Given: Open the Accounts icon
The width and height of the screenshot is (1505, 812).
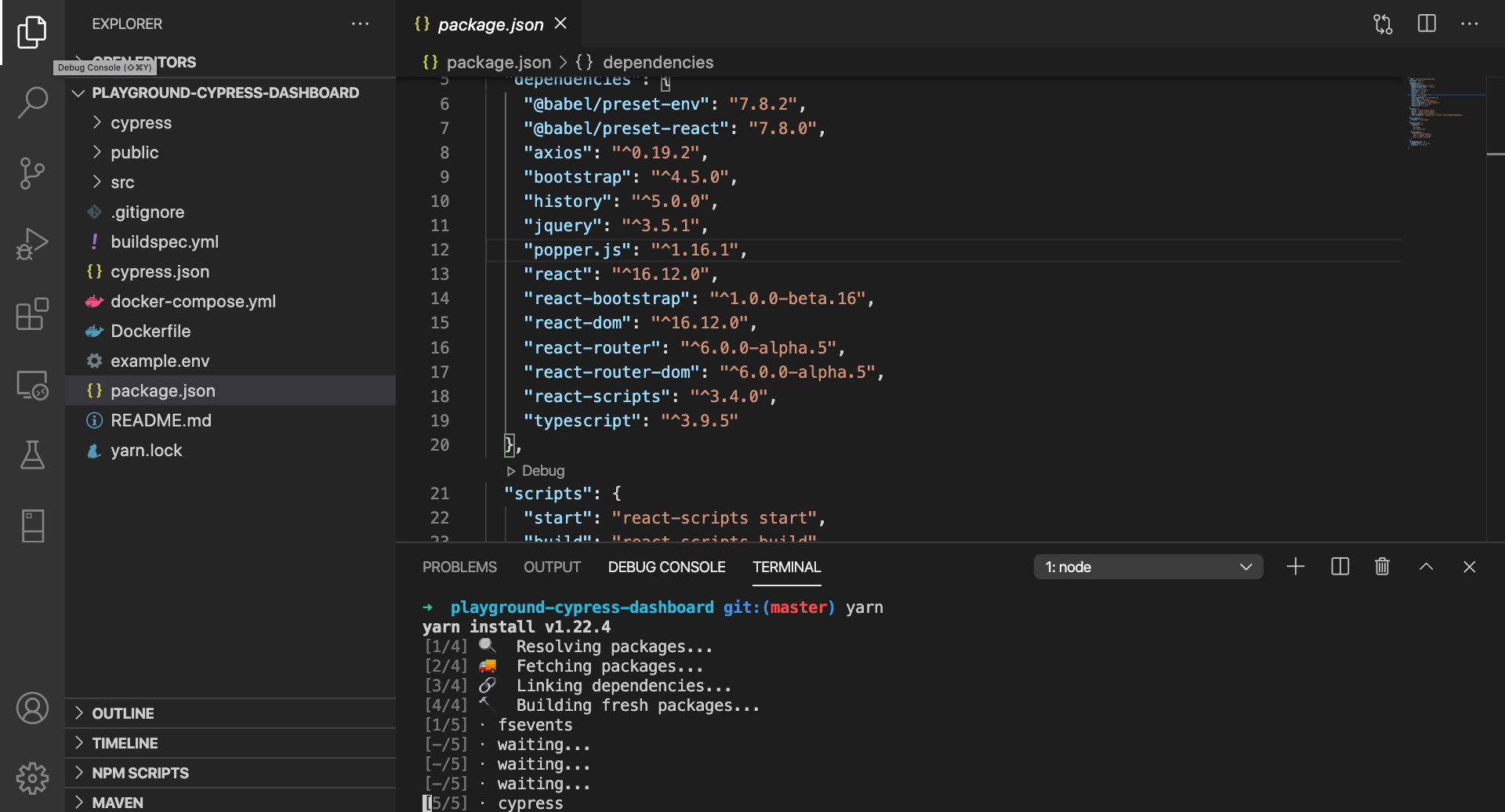Looking at the screenshot, I should click(32, 709).
